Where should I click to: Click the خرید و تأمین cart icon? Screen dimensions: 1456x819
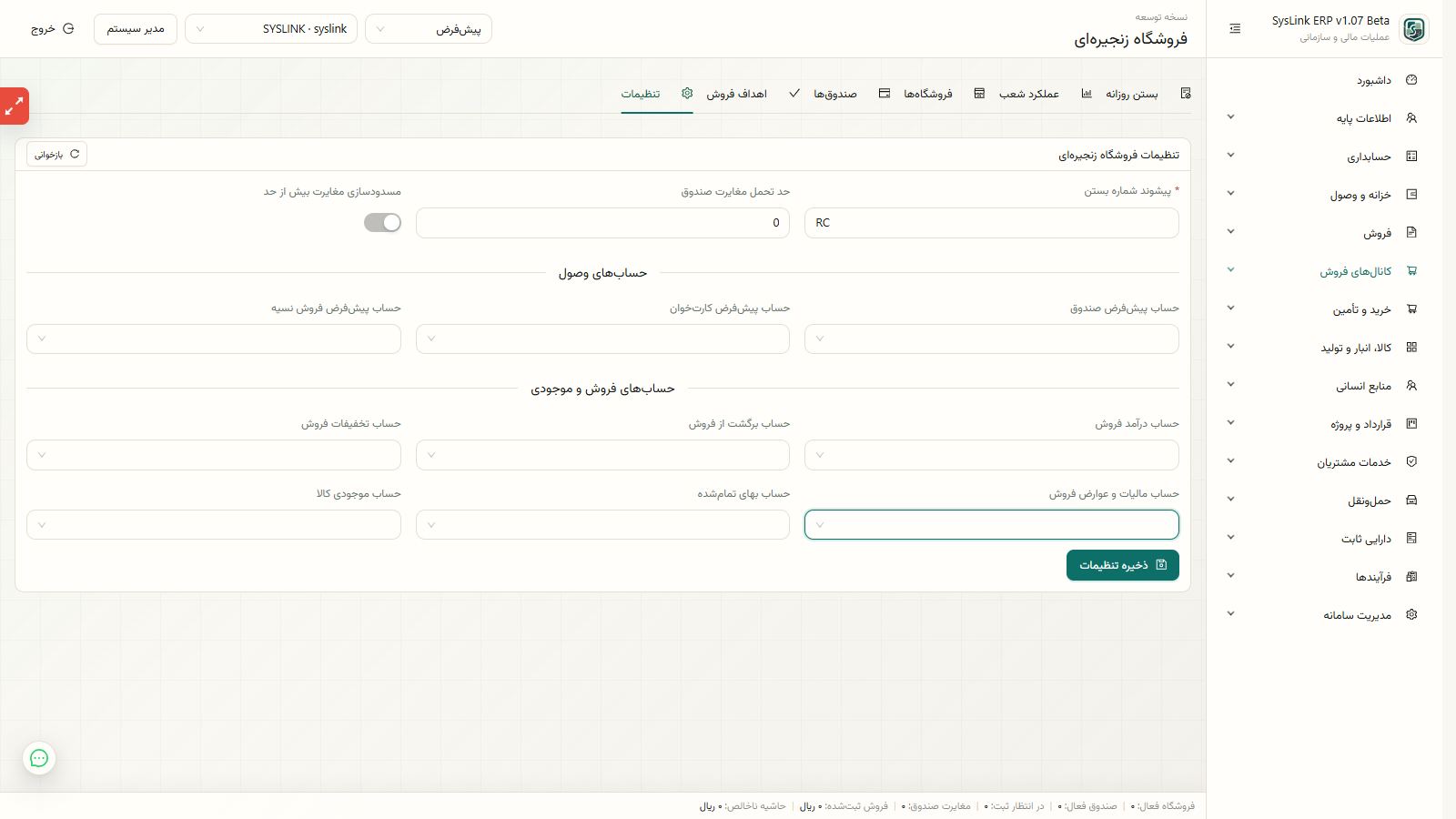click(1411, 309)
